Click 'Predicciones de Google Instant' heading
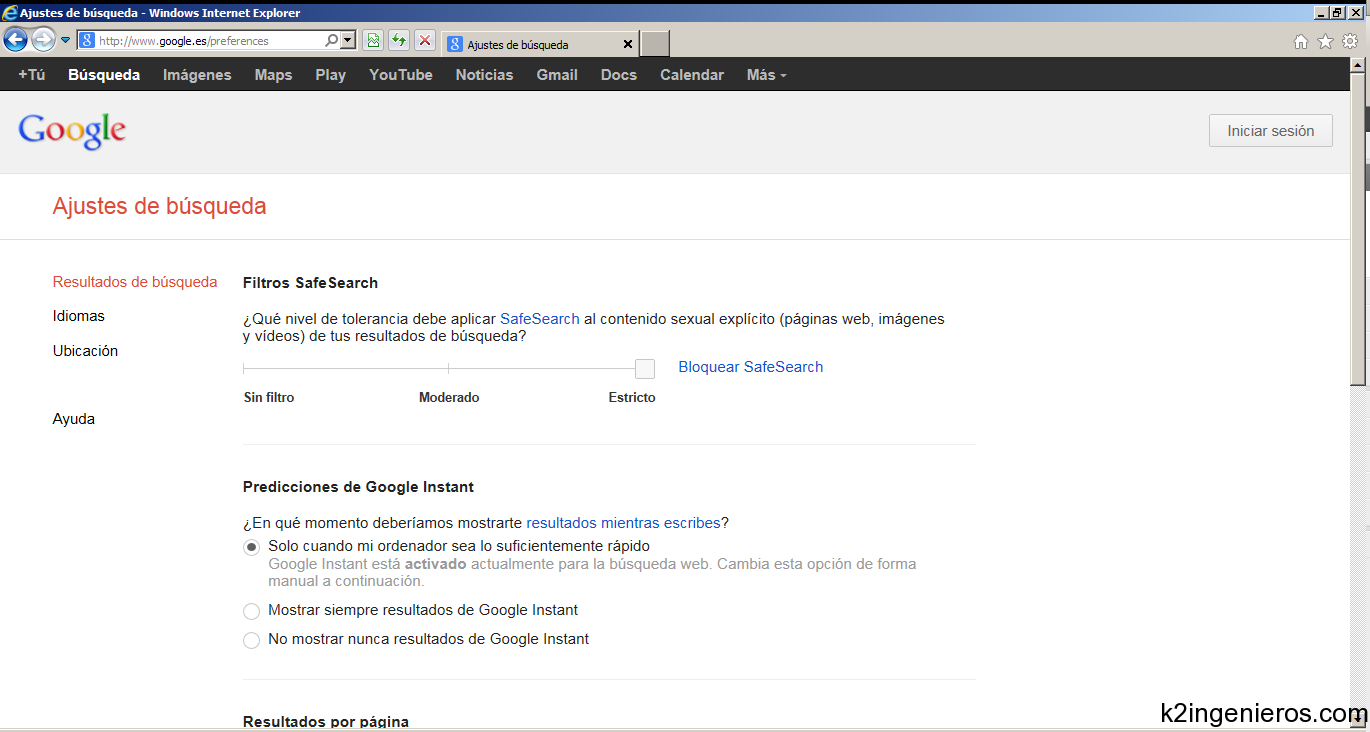This screenshot has width=1370, height=732. click(358, 487)
